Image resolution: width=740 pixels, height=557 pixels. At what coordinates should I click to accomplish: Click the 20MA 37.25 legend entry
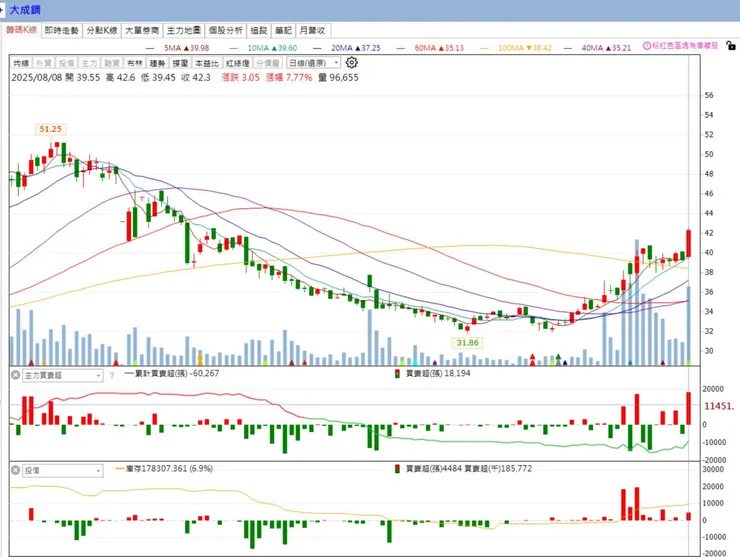[347, 48]
